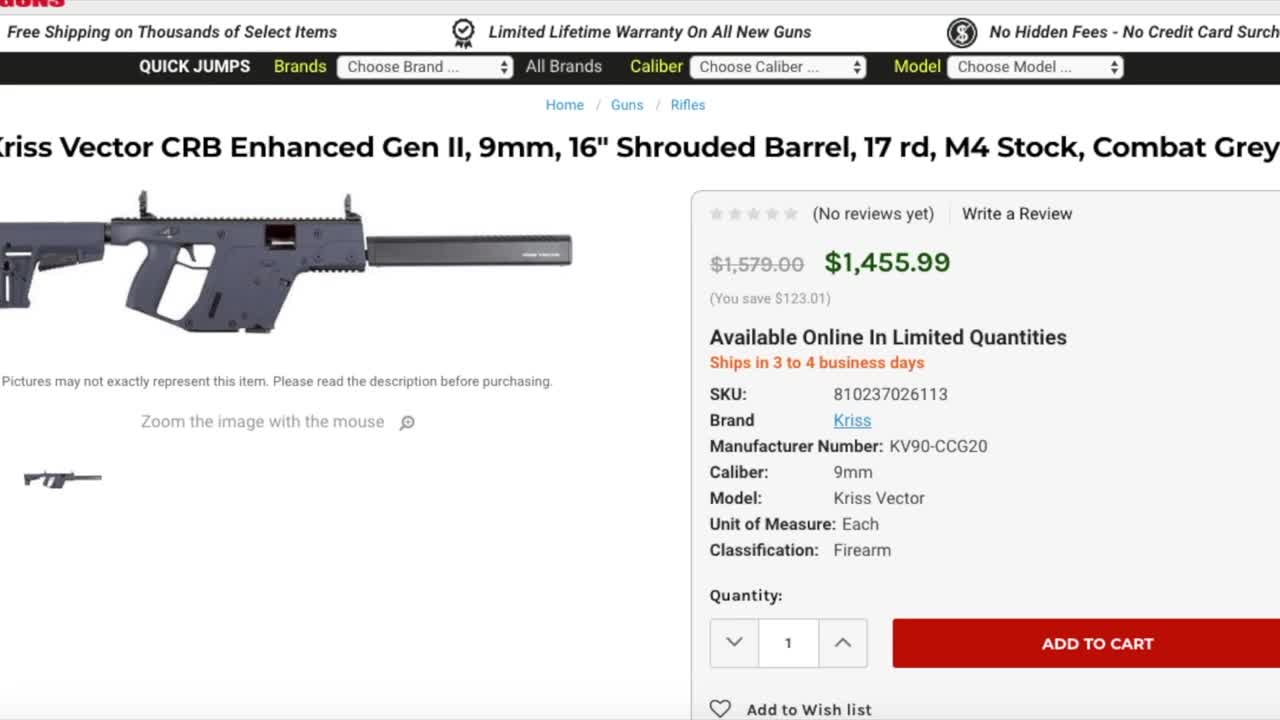Increase quantity with the up chevron

(843, 643)
